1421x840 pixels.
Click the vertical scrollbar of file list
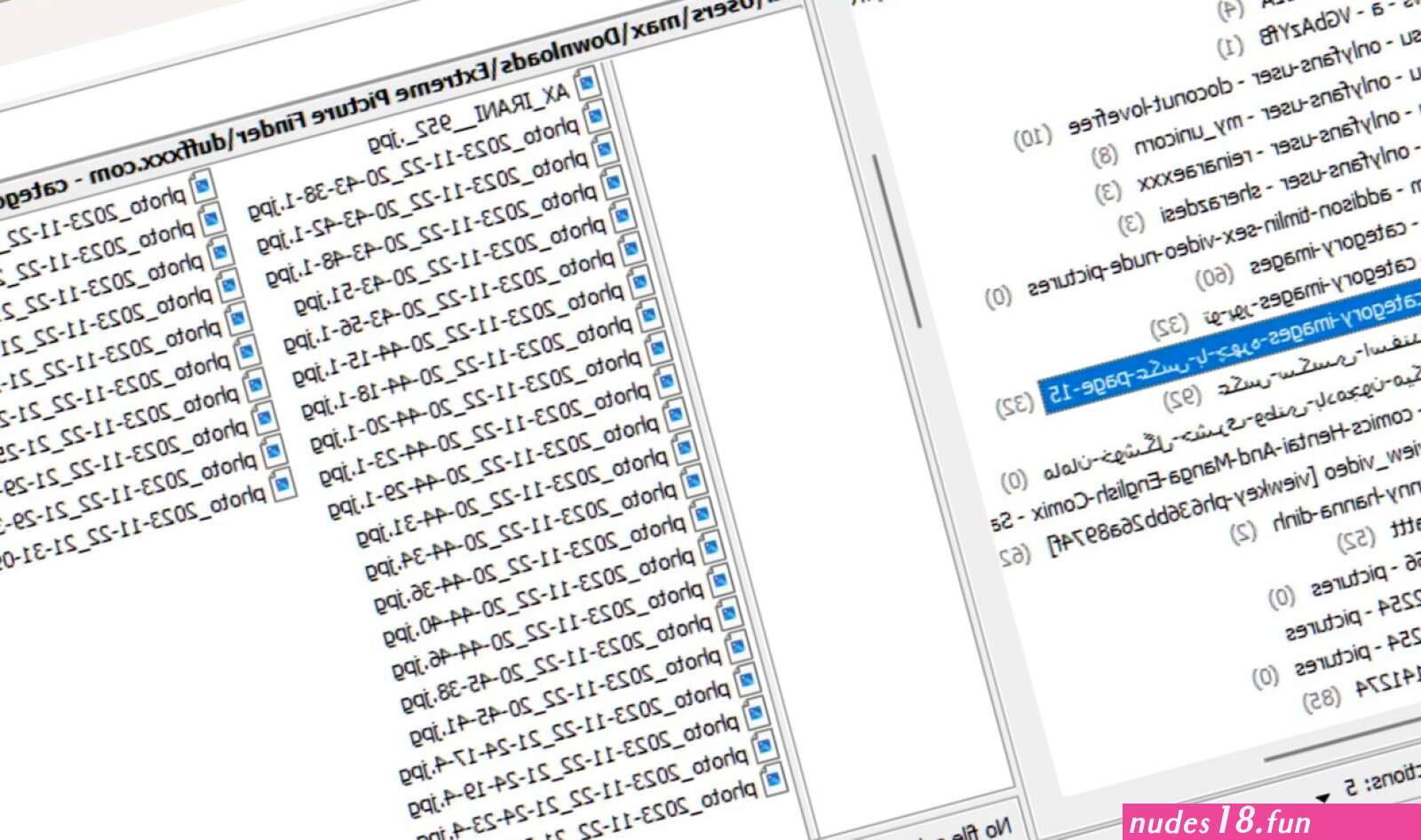coord(895,240)
